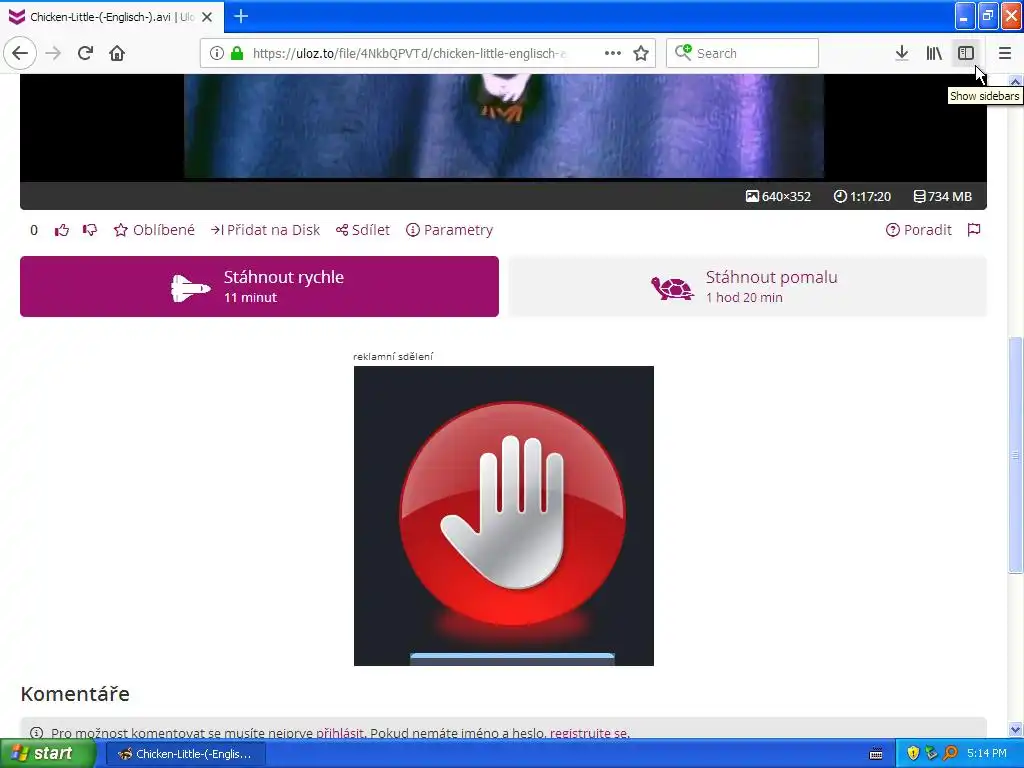This screenshot has width=1024, height=768.
Task: Click the 5:14 PM system clock
Action: [x=987, y=754]
